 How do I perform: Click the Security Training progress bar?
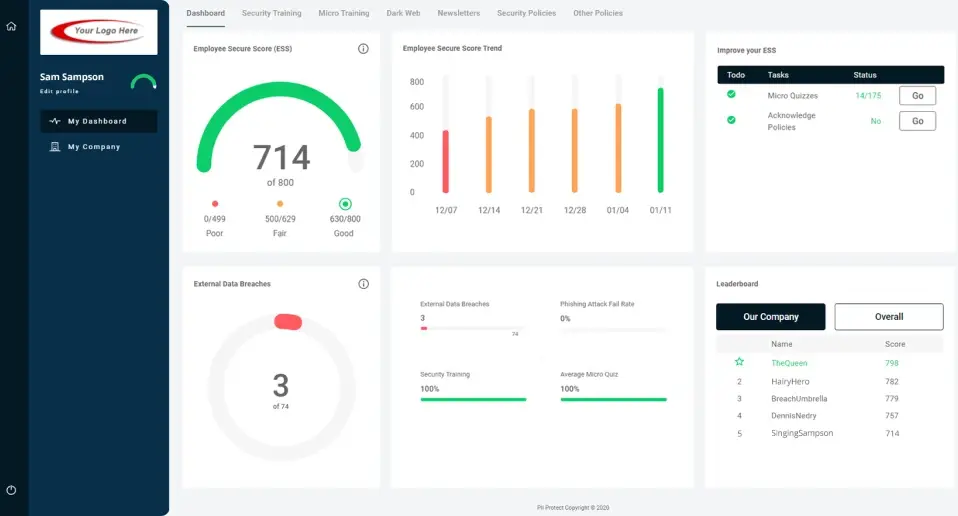pyautogui.click(x=474, y=399)
